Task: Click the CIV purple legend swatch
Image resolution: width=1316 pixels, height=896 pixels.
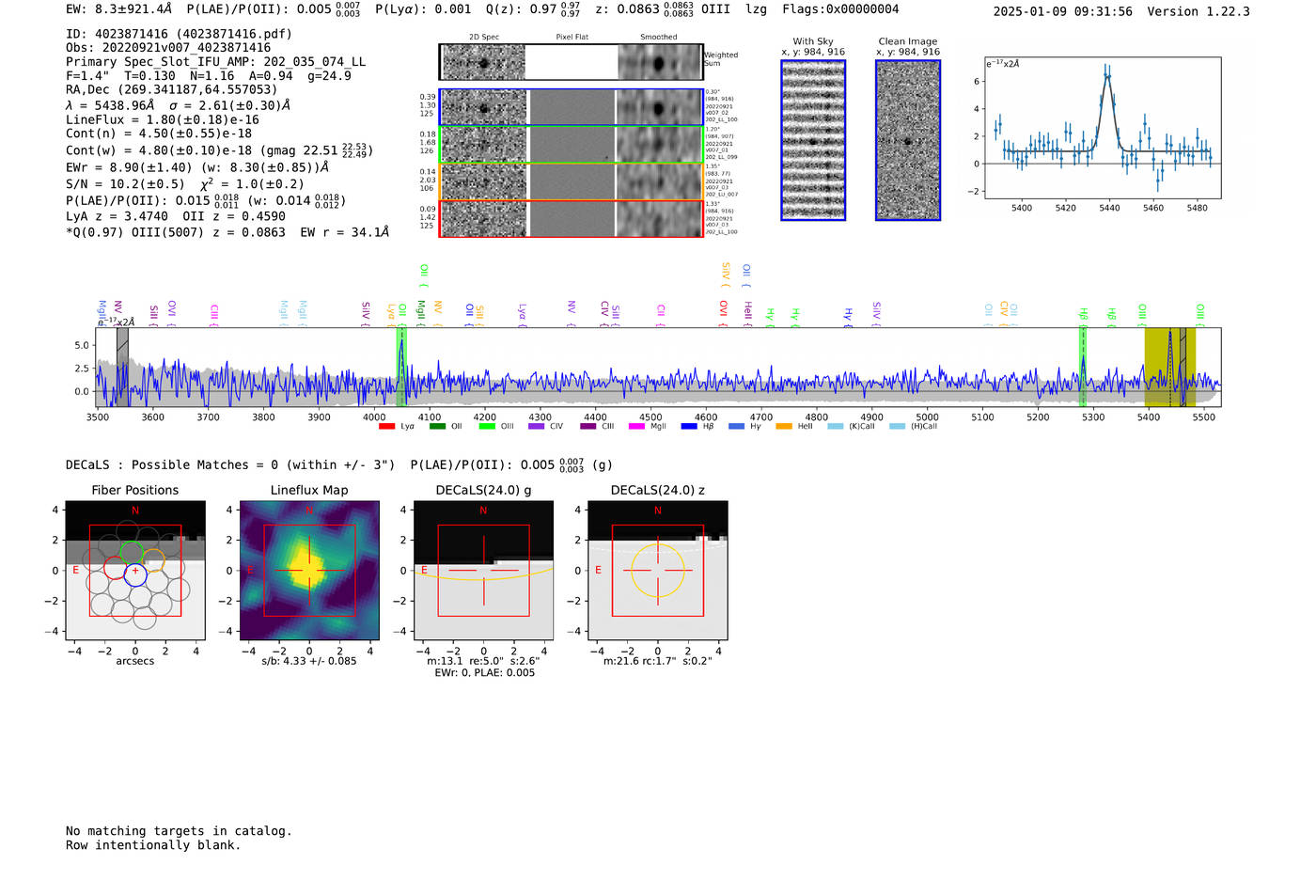Action: (537, 427)
